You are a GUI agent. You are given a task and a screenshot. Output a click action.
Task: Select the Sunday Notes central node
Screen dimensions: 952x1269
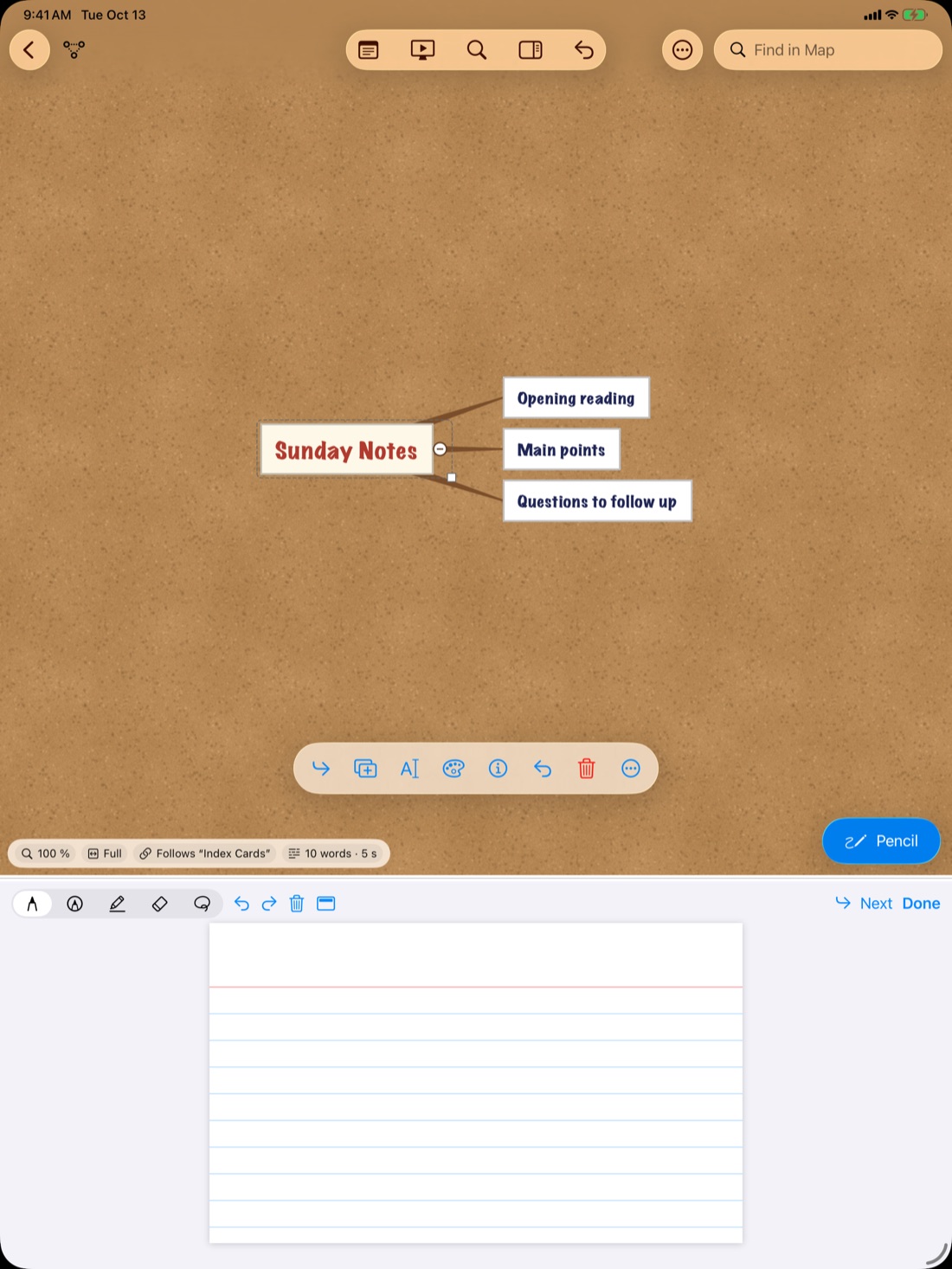[x=346, y=450]
